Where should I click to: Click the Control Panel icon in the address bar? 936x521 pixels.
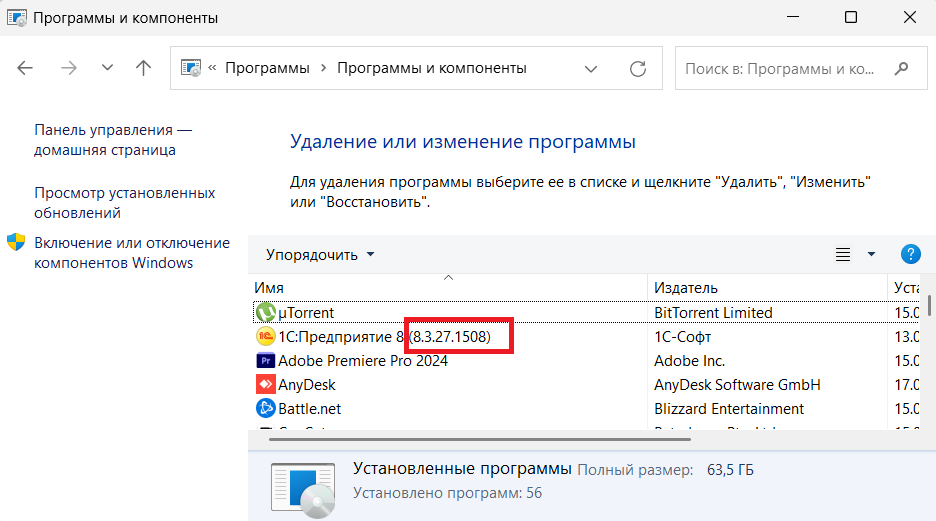point(191,68)
